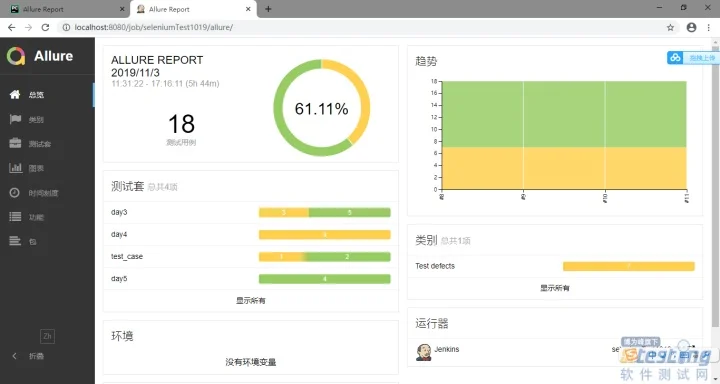Image resolution: width=720 pixels, height=384 pixels.
Task: Open the Jenkins executor link
Action: [447, 349]
